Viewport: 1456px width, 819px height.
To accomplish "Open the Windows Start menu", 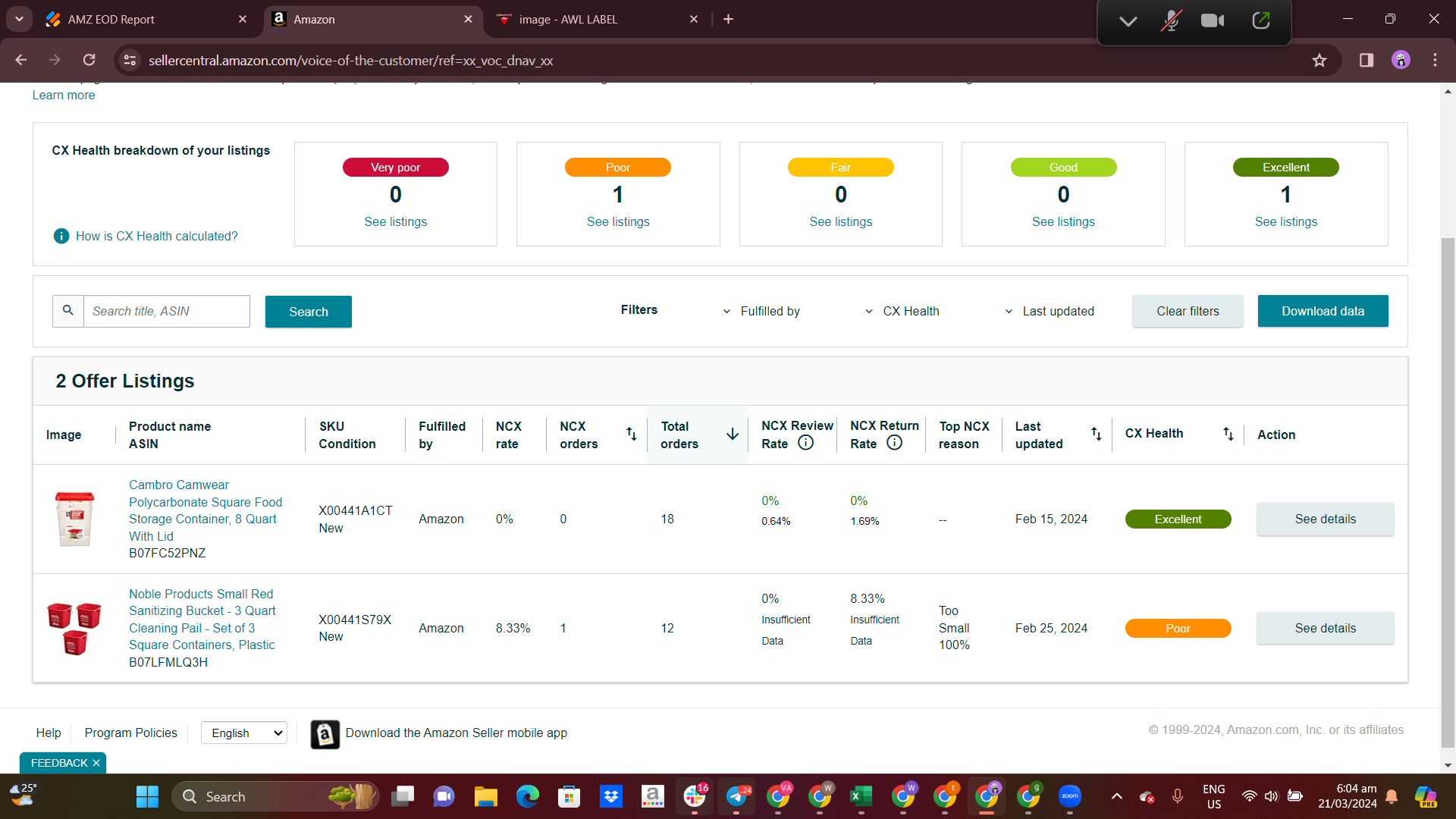I will [x=147, y=796].
